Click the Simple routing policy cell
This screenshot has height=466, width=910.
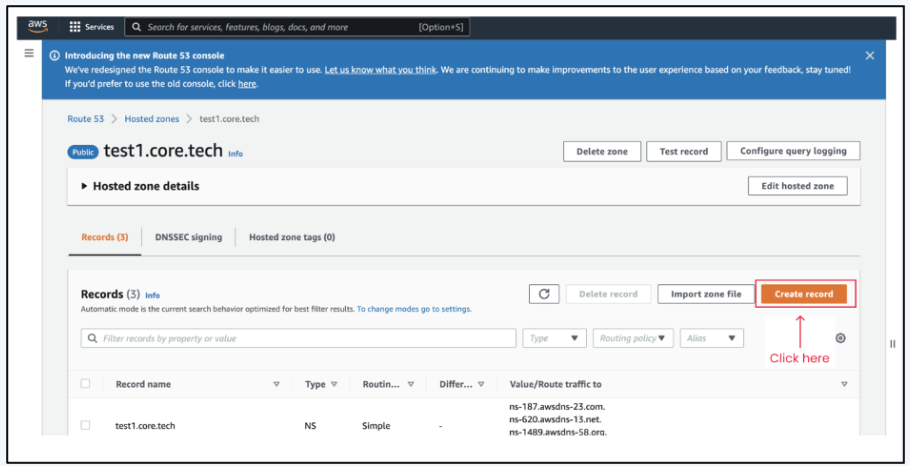(376, 426)
